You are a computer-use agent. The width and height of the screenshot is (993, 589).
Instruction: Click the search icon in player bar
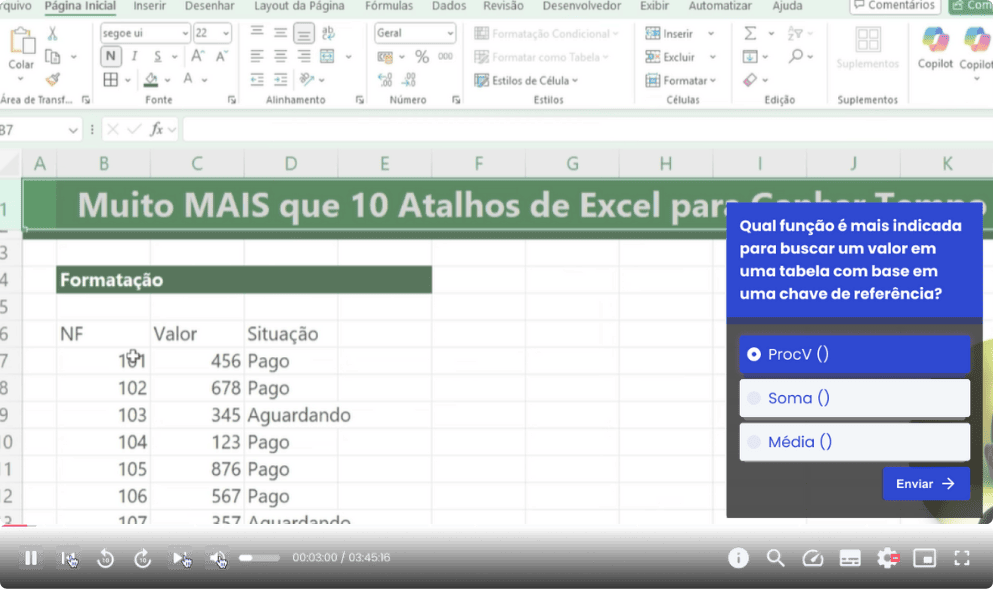click(775, 558)
